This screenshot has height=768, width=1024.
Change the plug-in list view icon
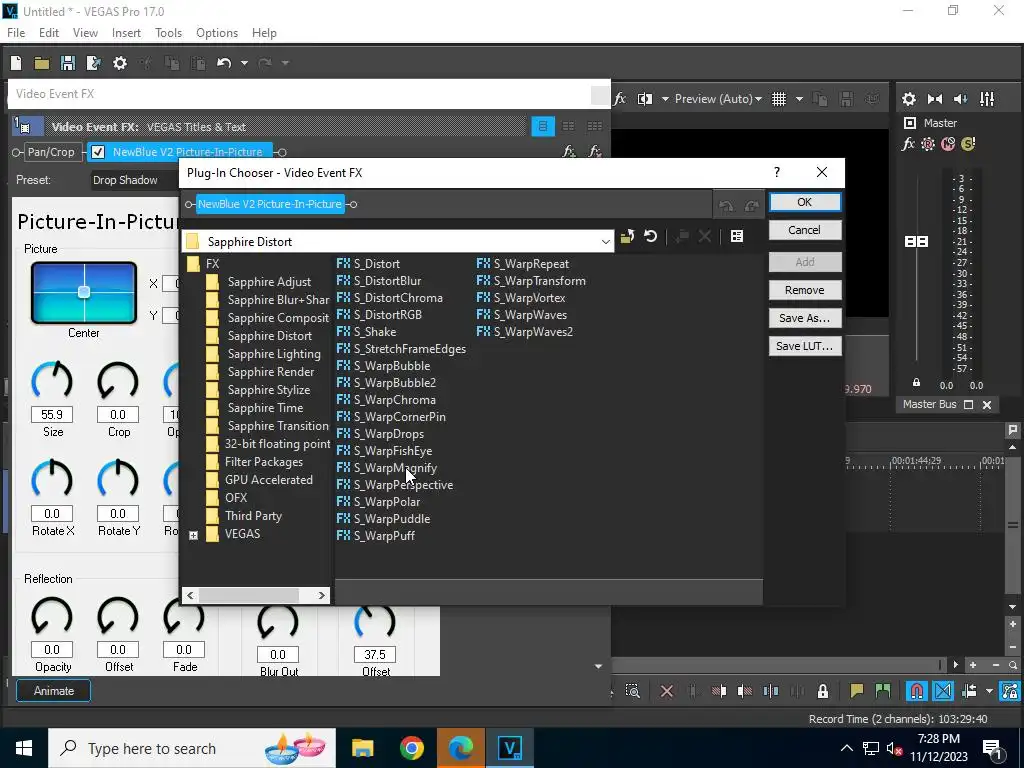pyautogui.click(x=737, y=236)
